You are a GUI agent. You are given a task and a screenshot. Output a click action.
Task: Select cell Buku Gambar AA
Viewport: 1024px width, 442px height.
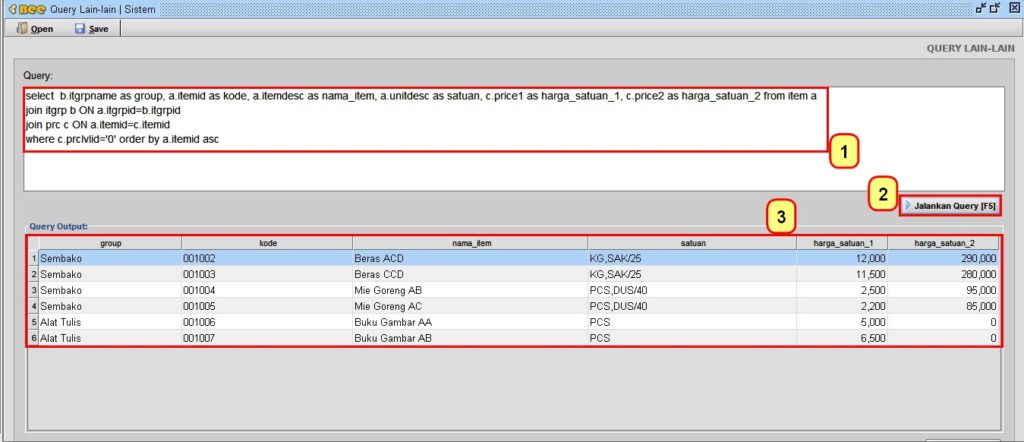470,322
